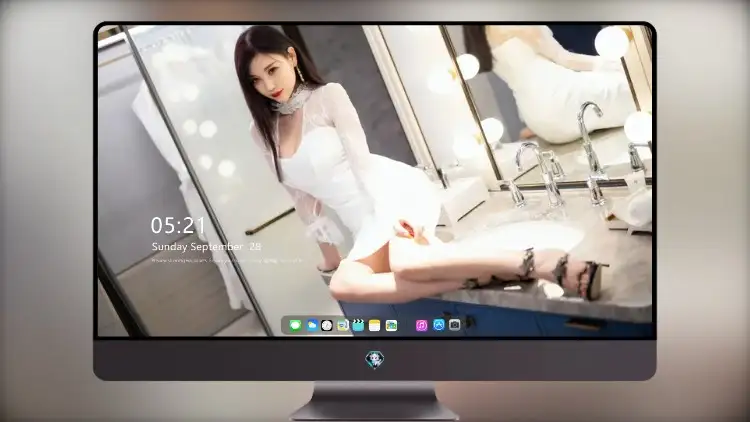The image size is (750, 422).
Task: Open the pink Music app in the dock
Action: point(421,325)
